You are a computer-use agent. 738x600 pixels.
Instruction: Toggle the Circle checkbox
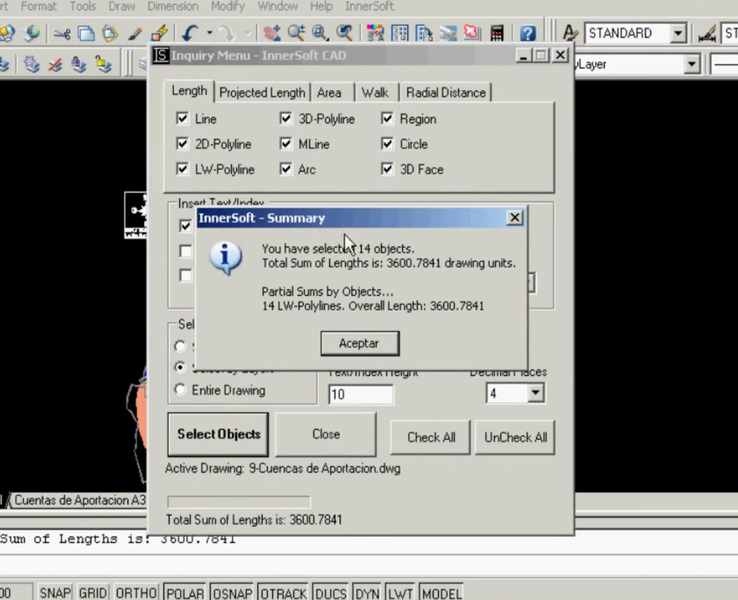tap(387, 143)
